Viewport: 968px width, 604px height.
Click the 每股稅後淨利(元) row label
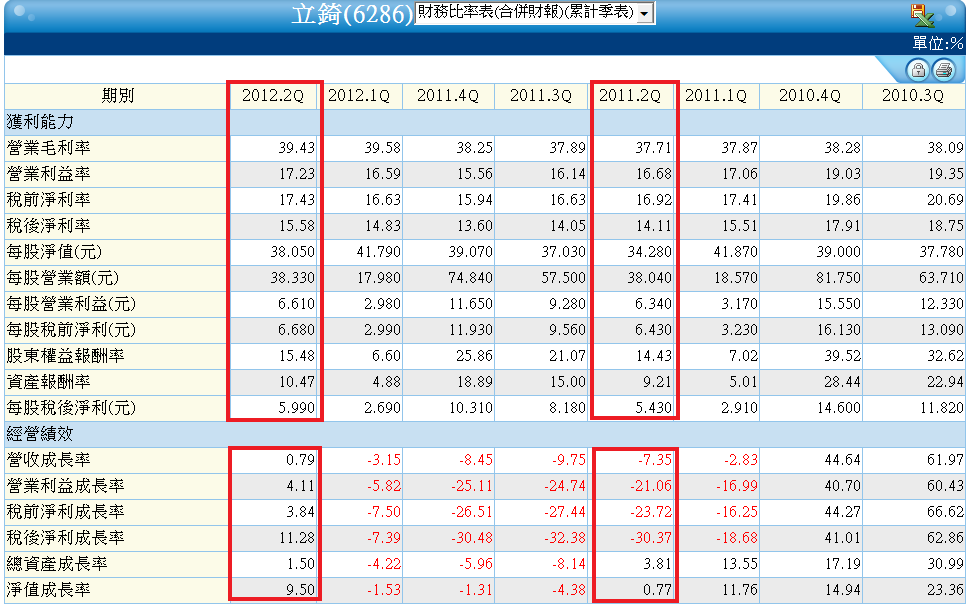(71, 407)
